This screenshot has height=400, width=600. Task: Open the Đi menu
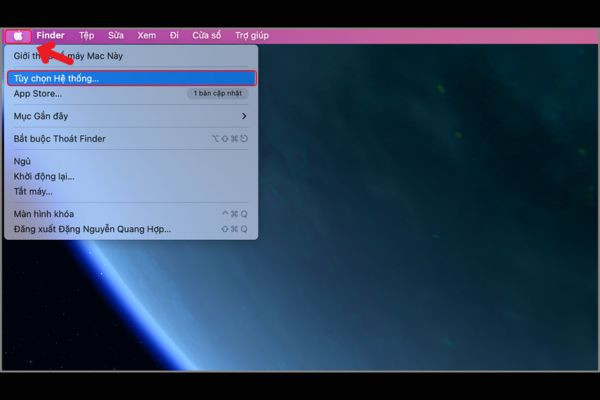click(x=174, y=36)
